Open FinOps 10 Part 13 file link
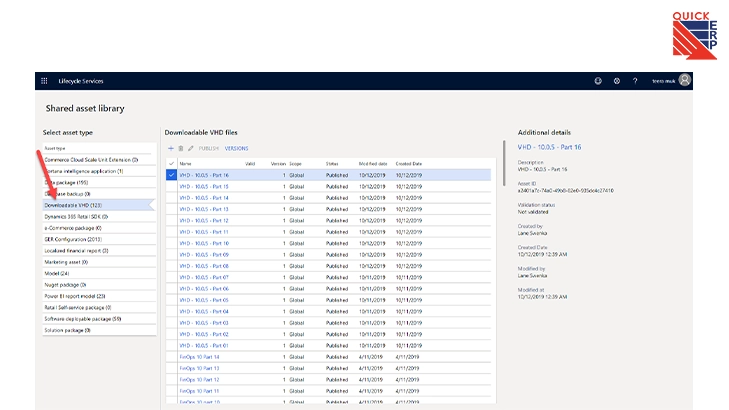 (199, 368)
